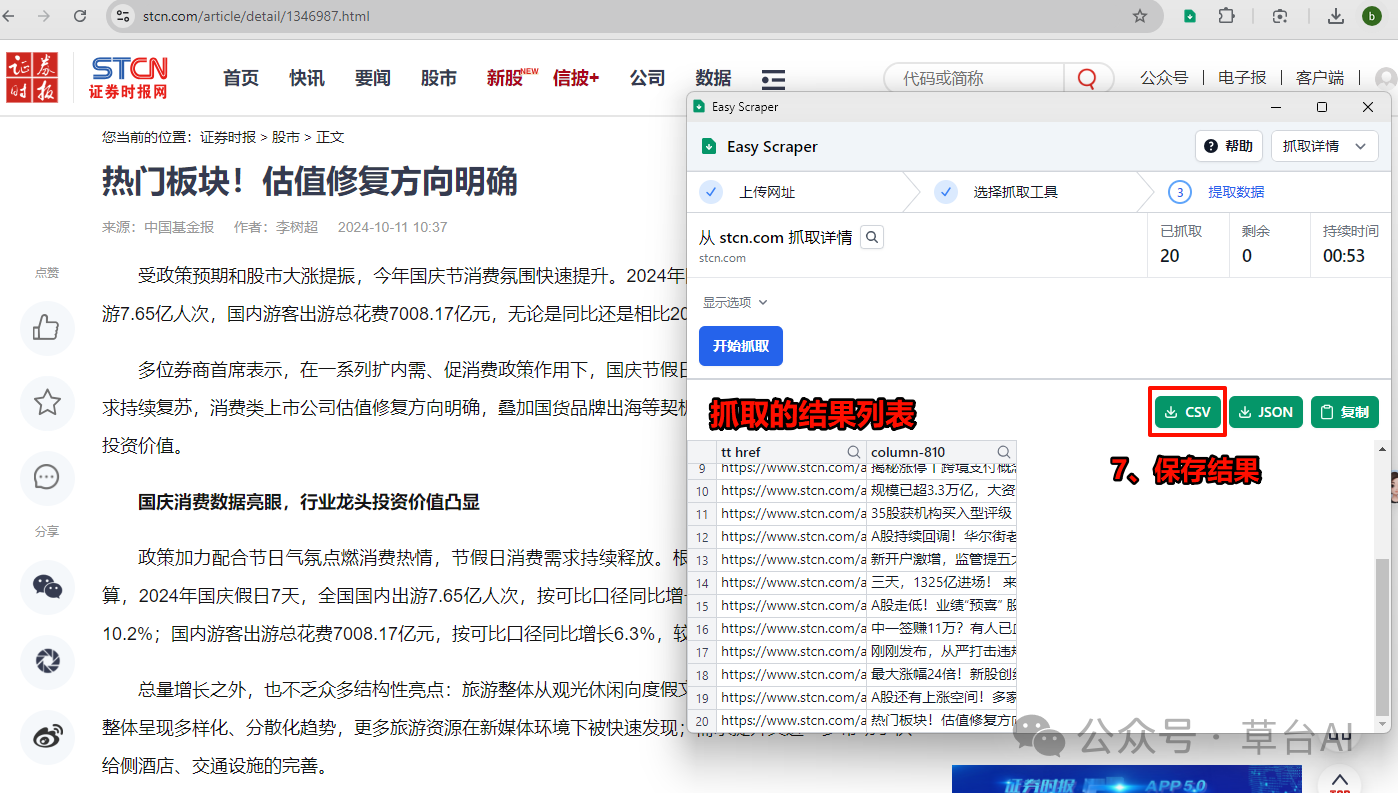The image size is (1398, 793).
Task: Click the address bar URL
Action: [256, 16]
